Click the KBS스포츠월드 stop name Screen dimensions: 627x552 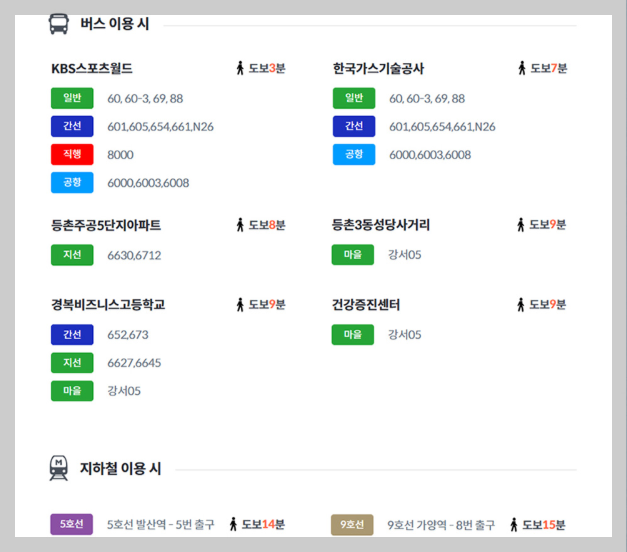92,68
